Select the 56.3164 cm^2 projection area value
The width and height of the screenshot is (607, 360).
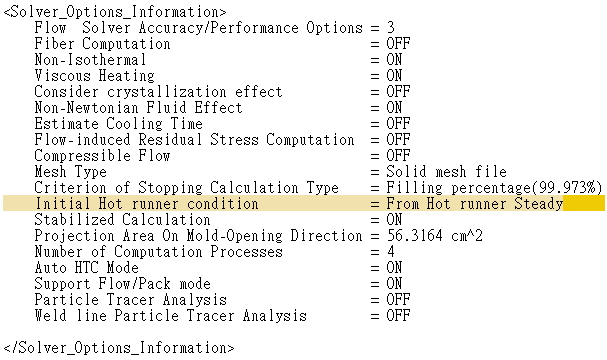(x=434, y=236)
